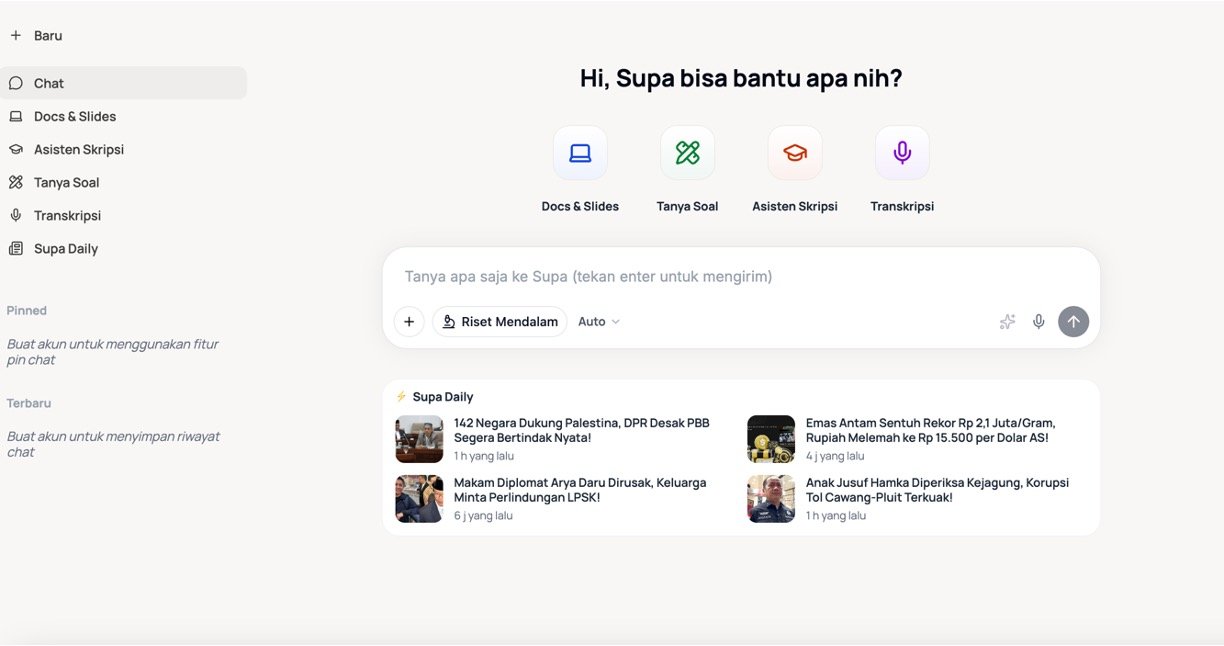The image size is (1224, 646).
Task: Open the Auto model dropdown
Action: (x=599, y=321)
